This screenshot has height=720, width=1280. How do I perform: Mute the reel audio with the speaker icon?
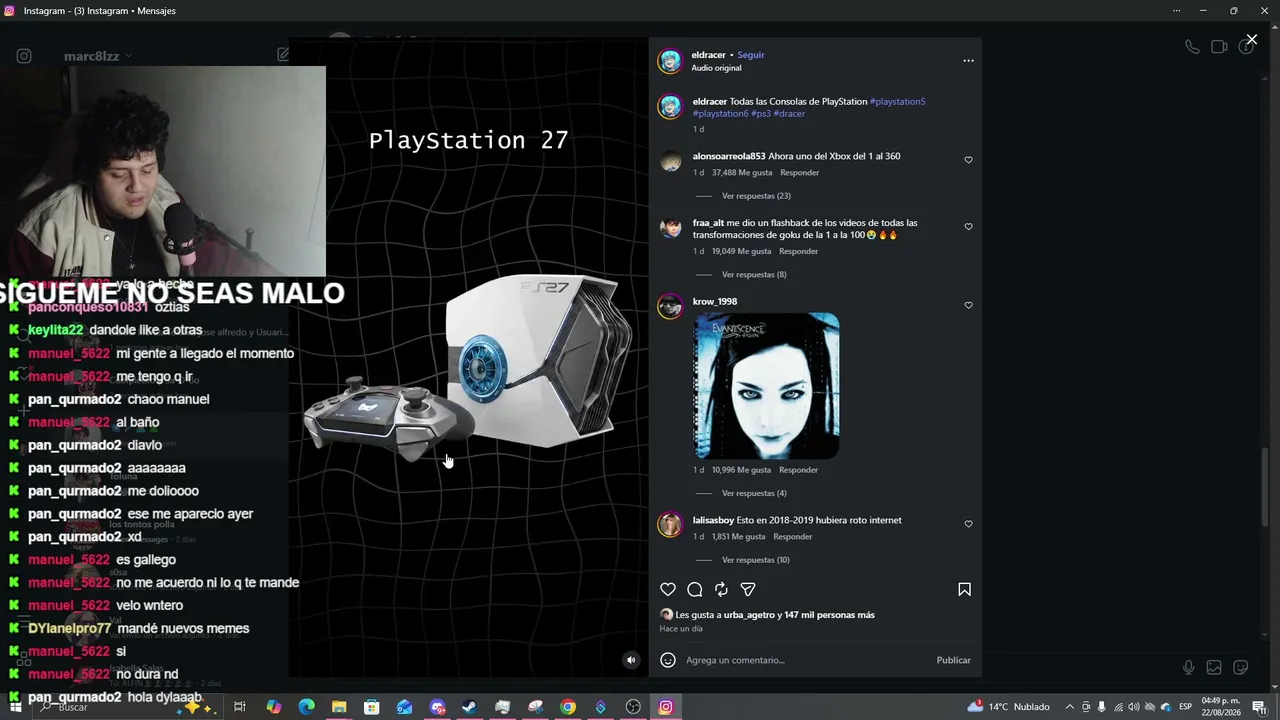tap(630, 660)
